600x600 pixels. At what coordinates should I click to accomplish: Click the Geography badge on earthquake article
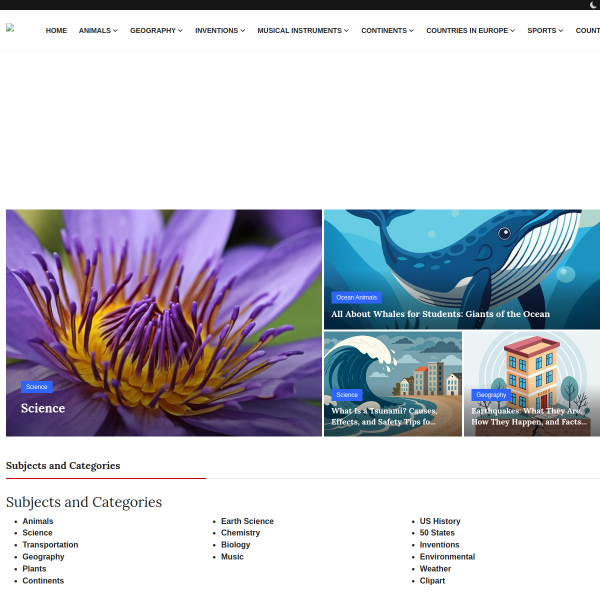click(x=490, y=395)
